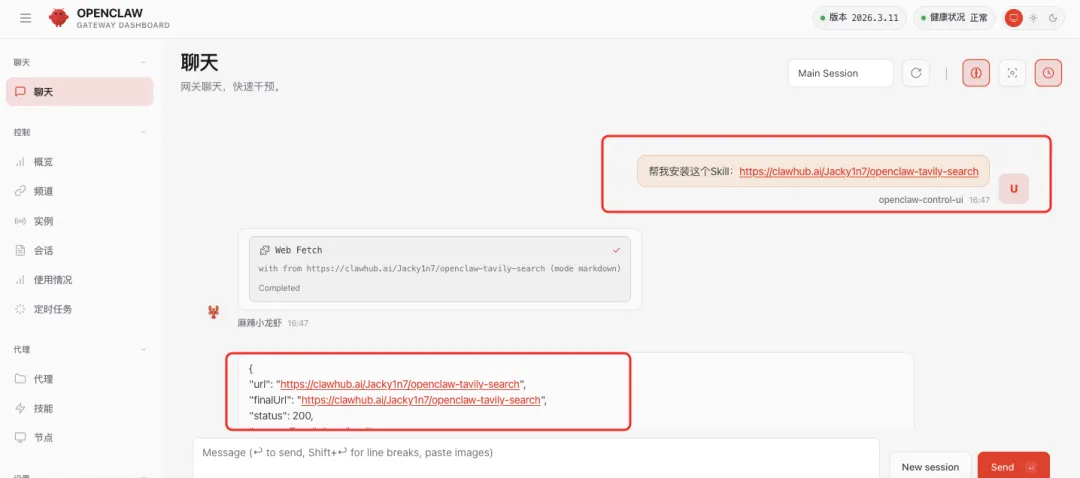Toggle focus mode icon
The image size is (1080, 478).
pyautogui.click(x=1012, y=73)
